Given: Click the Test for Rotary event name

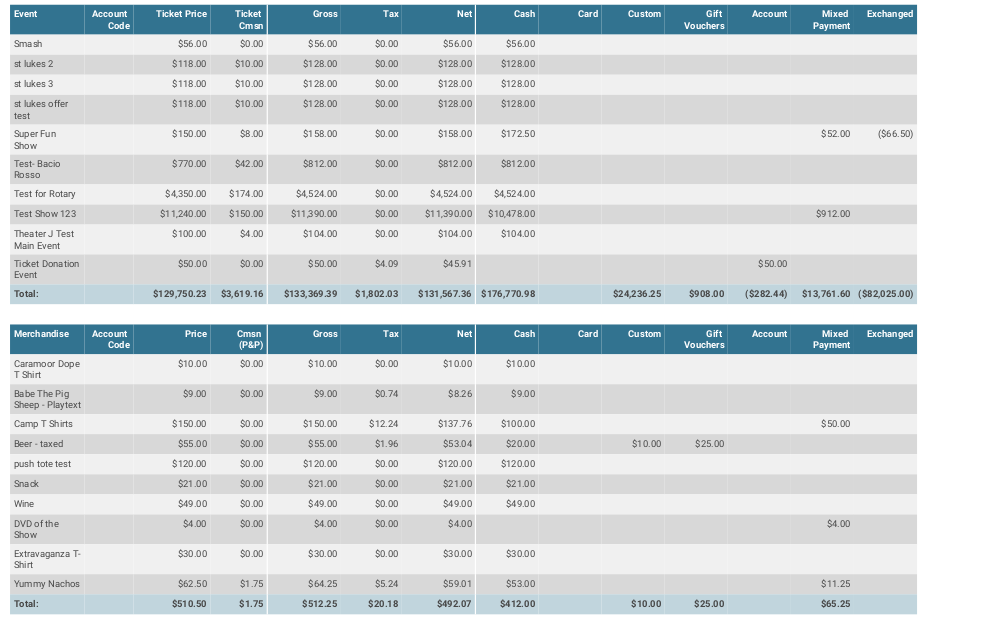Looking at the screenshot, I should pos(44,194).
